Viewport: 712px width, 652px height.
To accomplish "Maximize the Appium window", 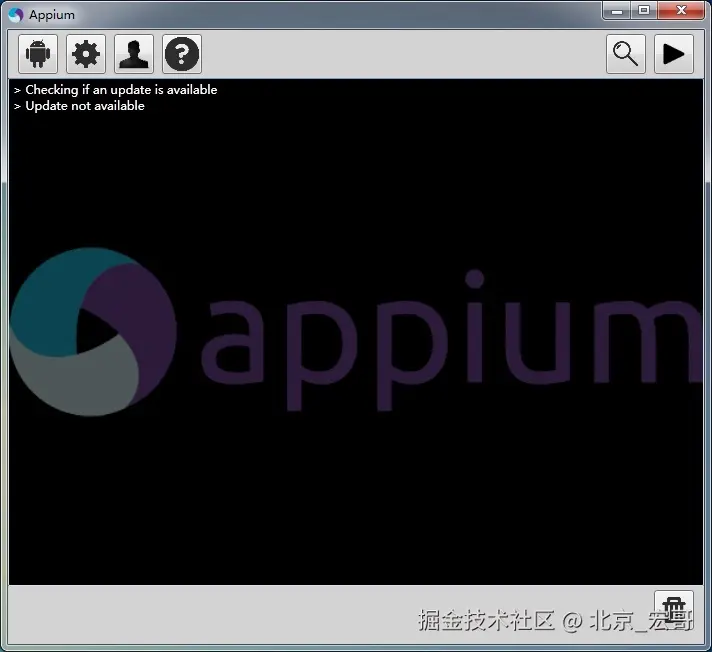I will (644, 11).
